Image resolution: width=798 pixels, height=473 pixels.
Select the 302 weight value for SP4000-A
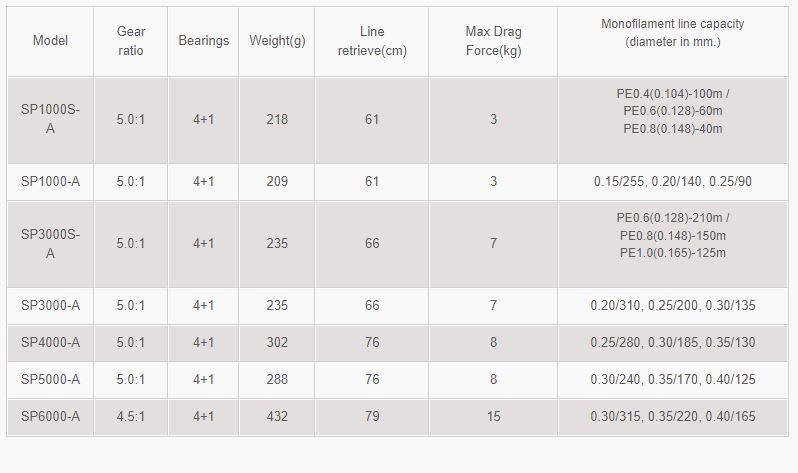[277, 343]
